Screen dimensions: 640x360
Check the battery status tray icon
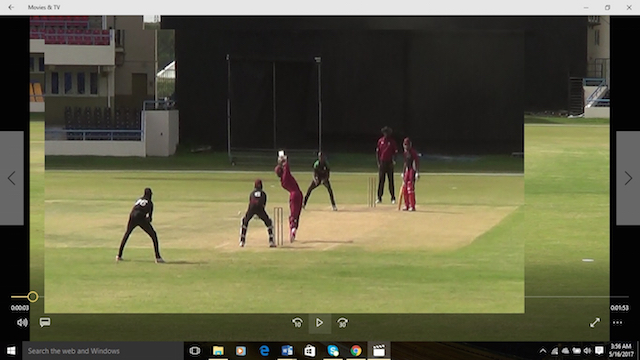(x=576, y=351)
